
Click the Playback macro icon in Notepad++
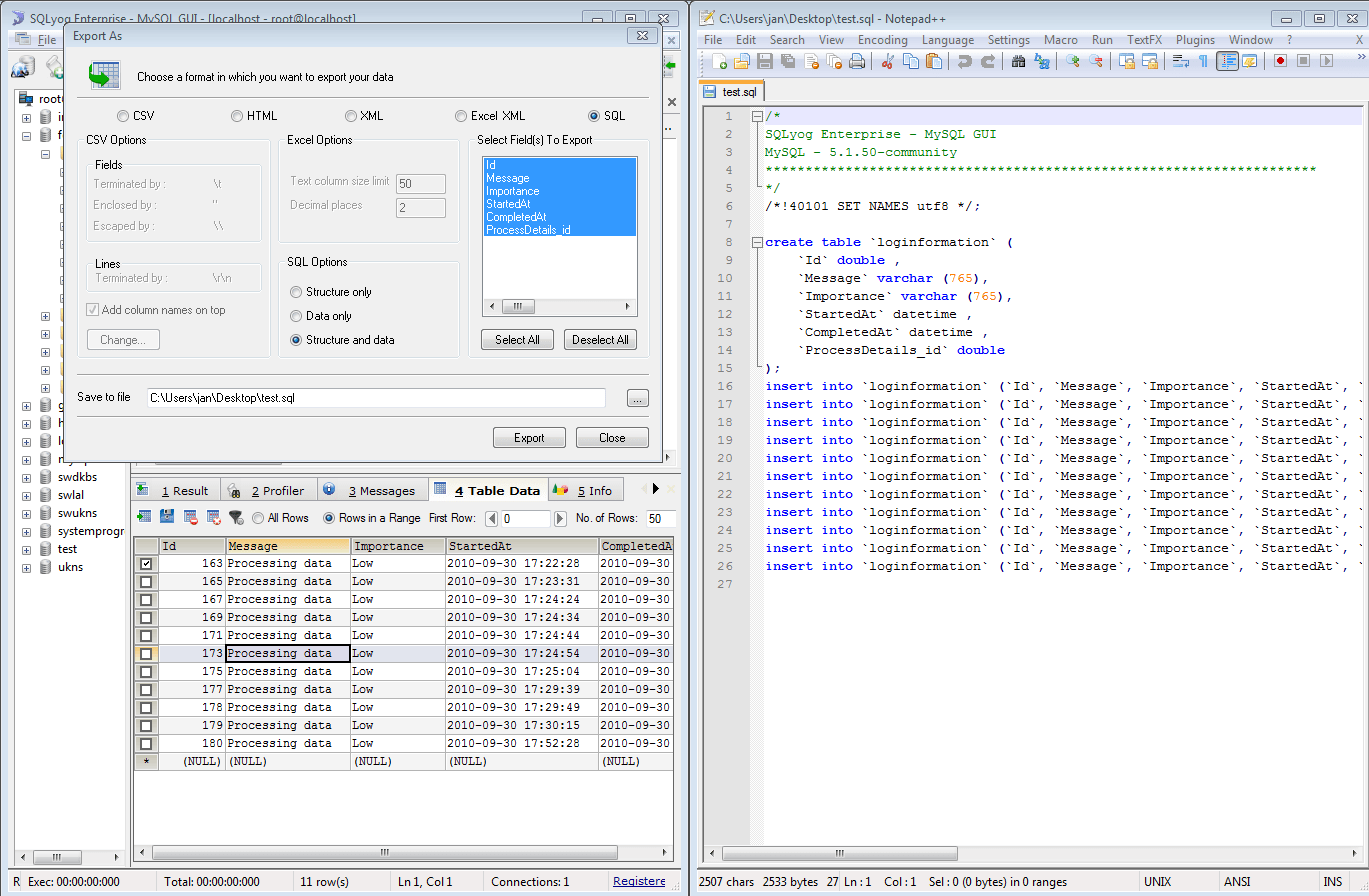tap(1327, 61)
